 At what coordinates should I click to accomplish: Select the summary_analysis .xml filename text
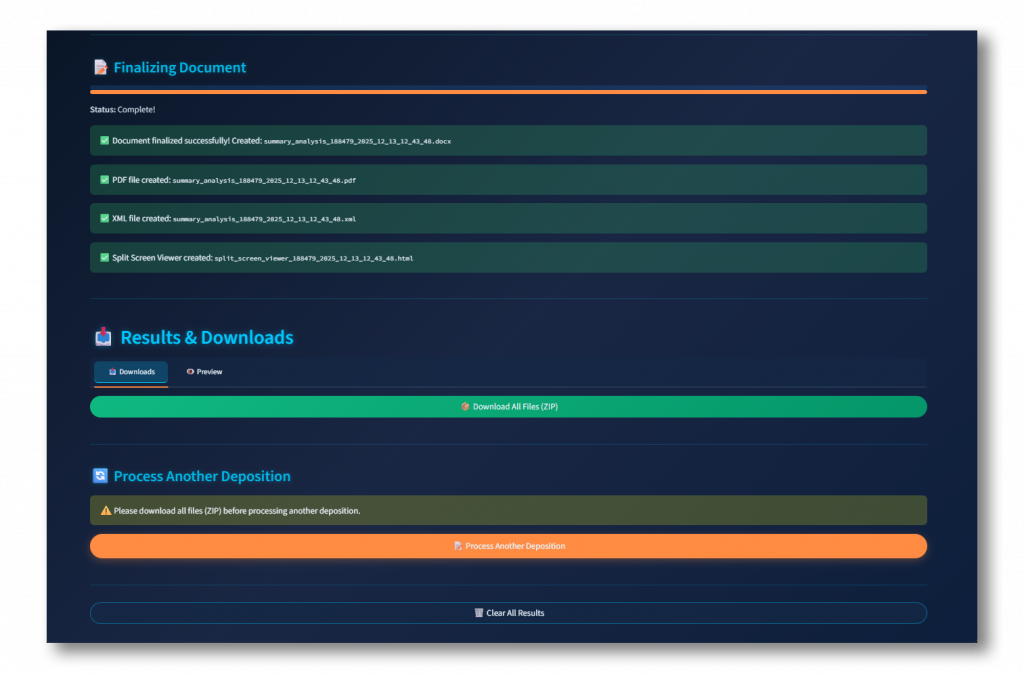[x=264, y=218]
